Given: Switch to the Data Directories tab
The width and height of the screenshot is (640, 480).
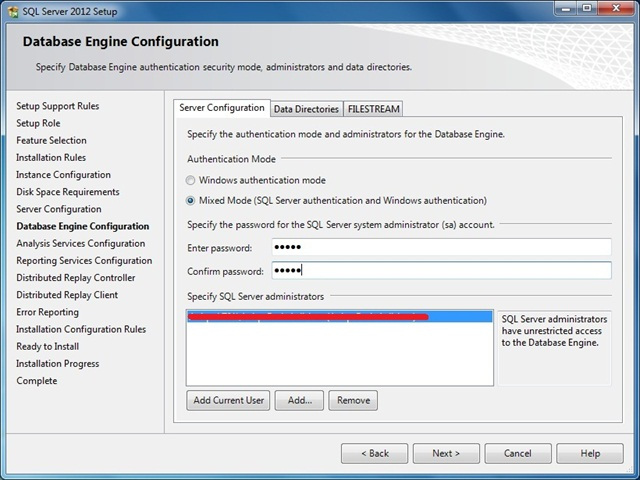Looking at the screenshot, I should coord(306,109).
